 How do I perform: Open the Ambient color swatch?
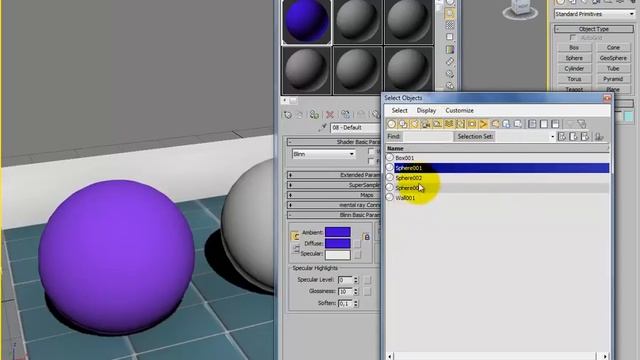(338, 232)
